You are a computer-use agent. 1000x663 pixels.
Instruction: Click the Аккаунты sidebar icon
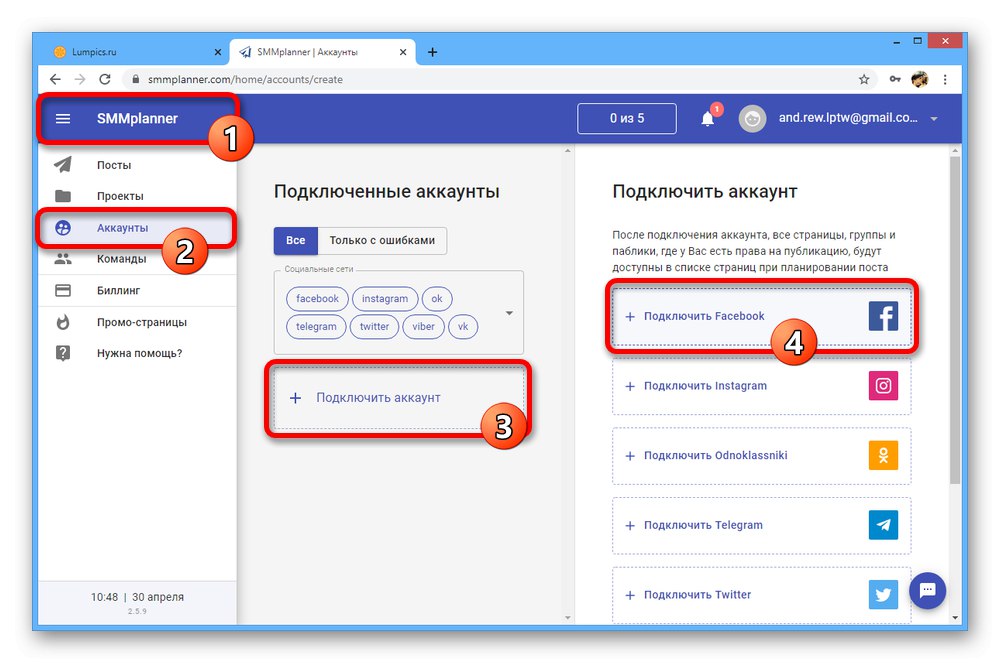pos(62,228)
